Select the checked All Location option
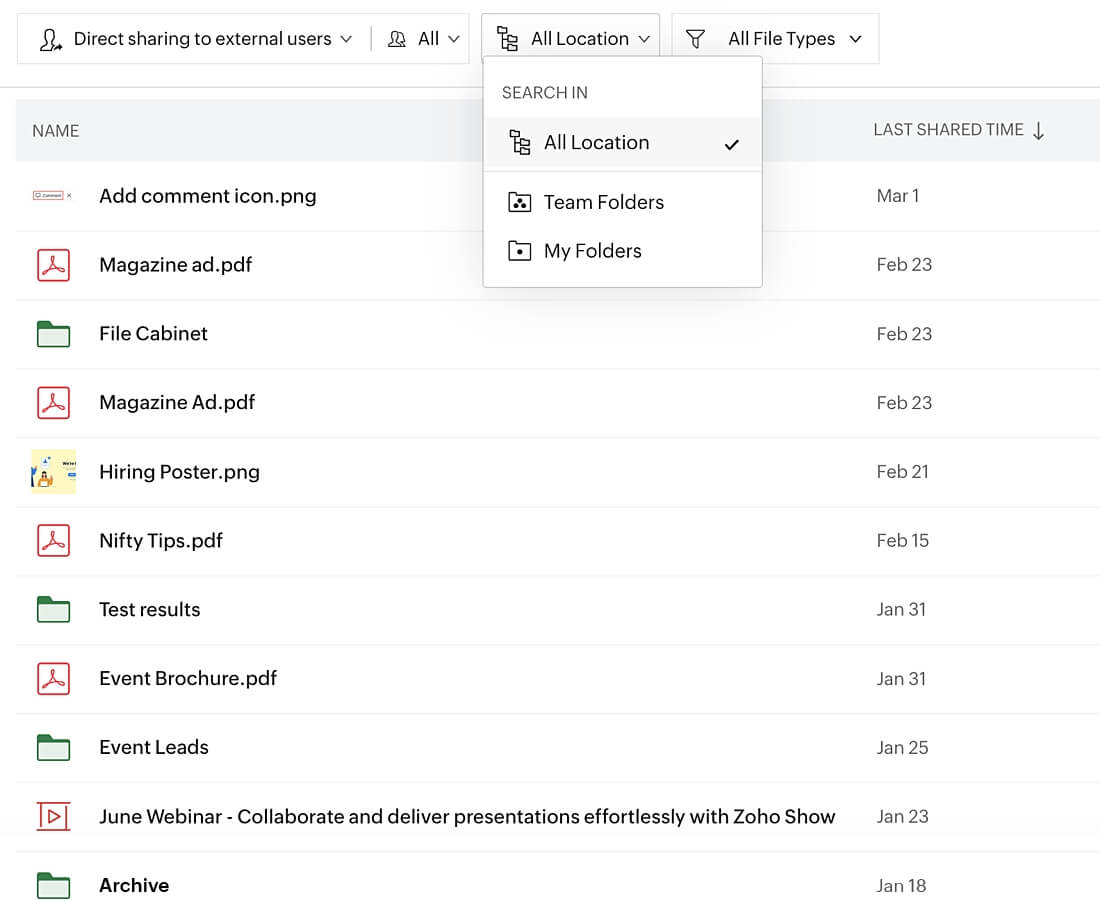This screenshot has height=900, width=1100. [596, 143]
